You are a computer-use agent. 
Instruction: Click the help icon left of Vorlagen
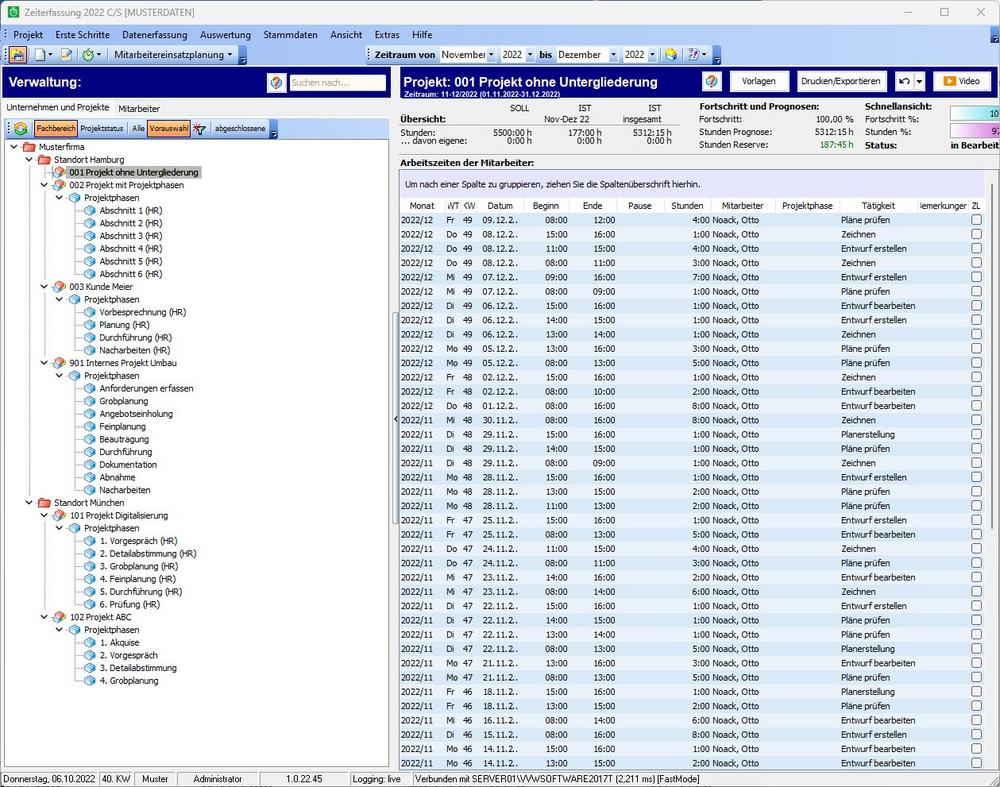[712, 82]
